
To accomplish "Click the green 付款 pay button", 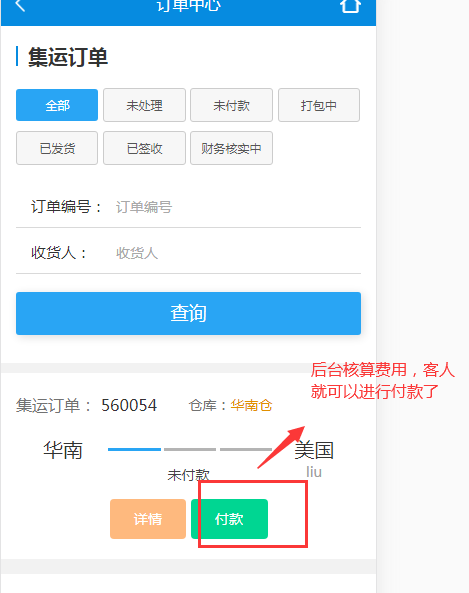I will 230,519.
